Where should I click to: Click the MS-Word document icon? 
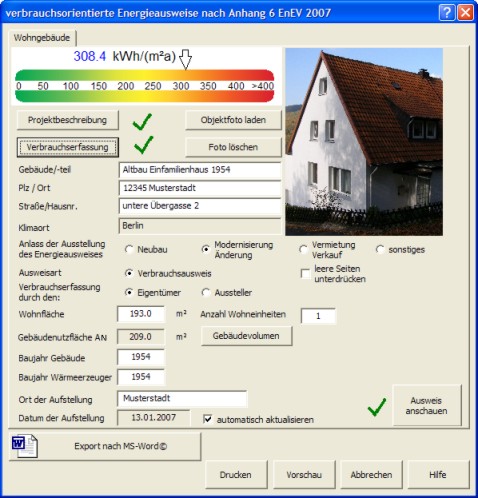[x=24, y=446]
